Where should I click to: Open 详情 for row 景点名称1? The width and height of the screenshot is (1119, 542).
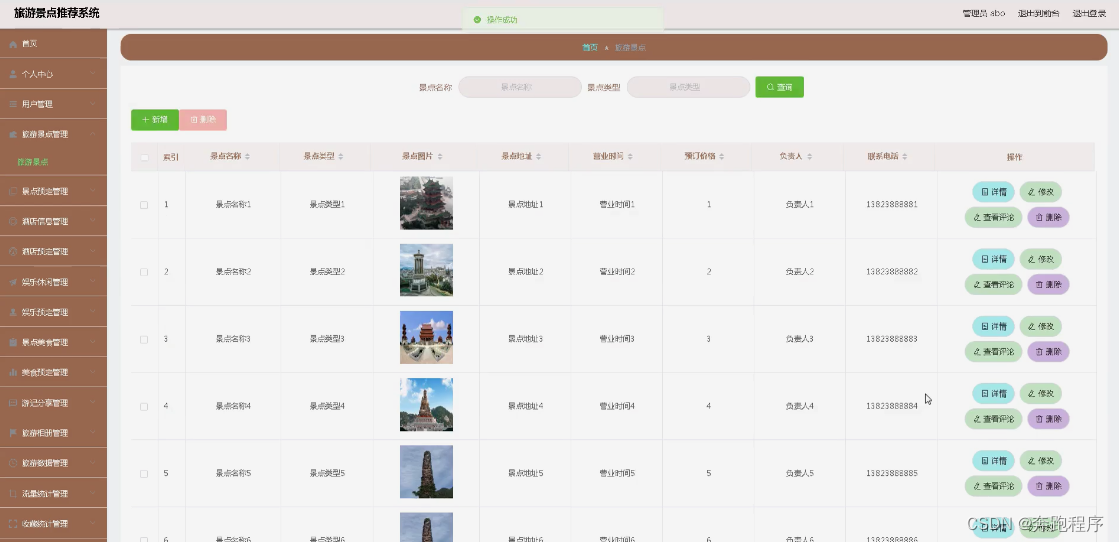tap(993, 192)
